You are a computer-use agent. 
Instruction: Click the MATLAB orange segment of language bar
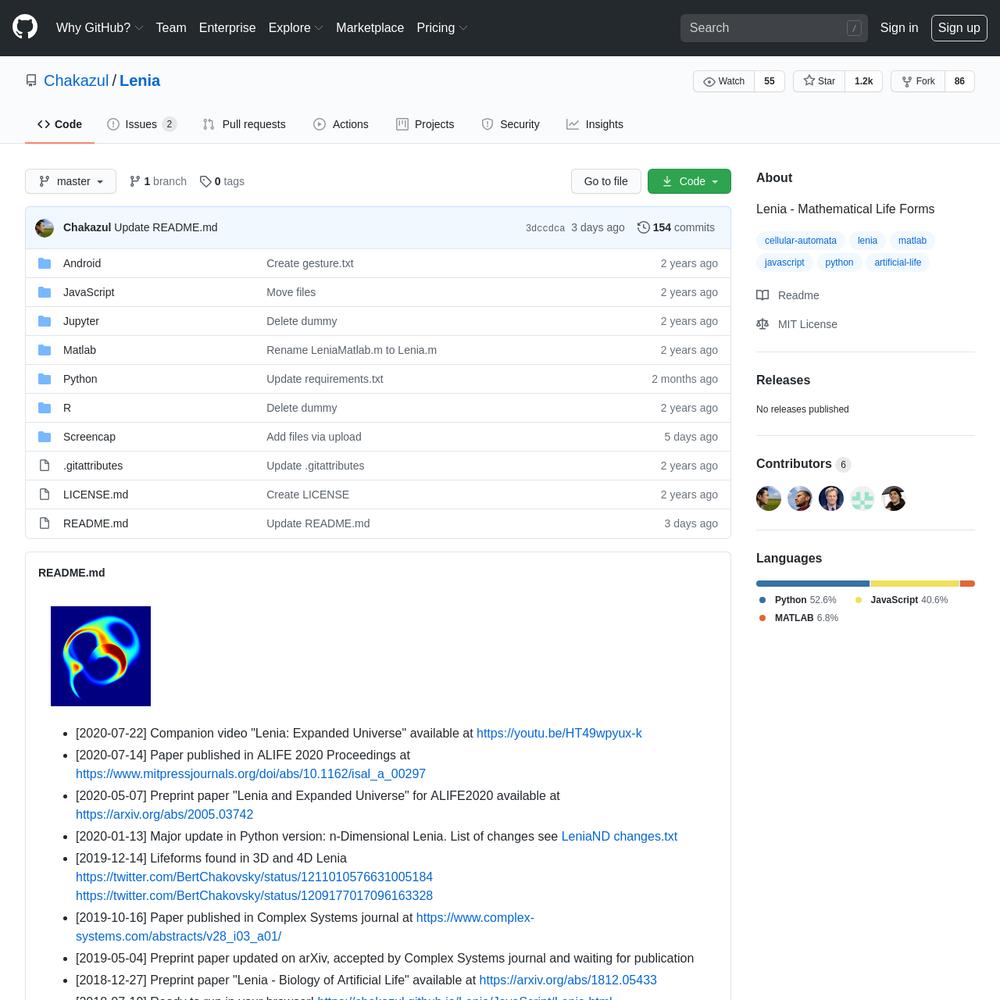967,584
